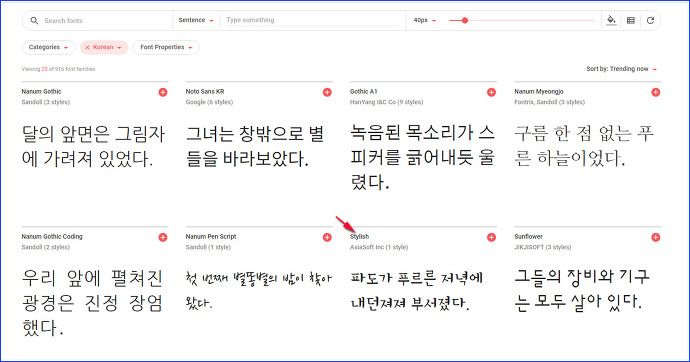Screen dimensions: 690x362
Task: Click the Nanum Pen Script handwriting sample
Action: [259, 290]
